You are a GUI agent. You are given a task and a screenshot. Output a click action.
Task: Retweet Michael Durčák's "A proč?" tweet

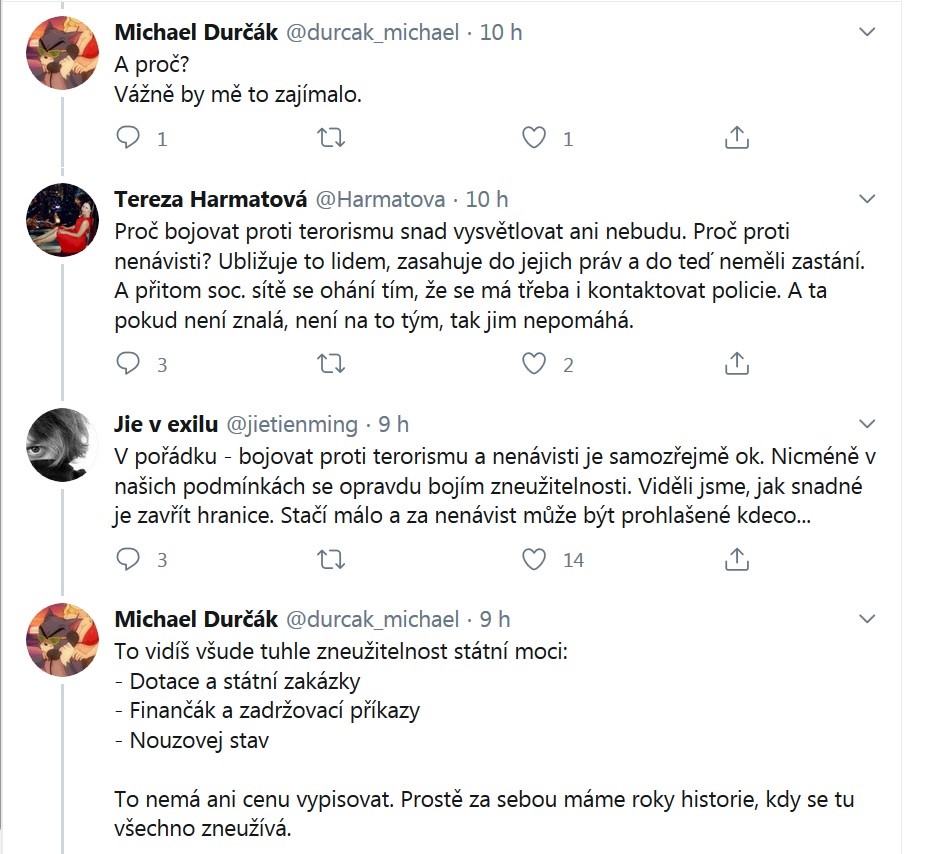331,137
